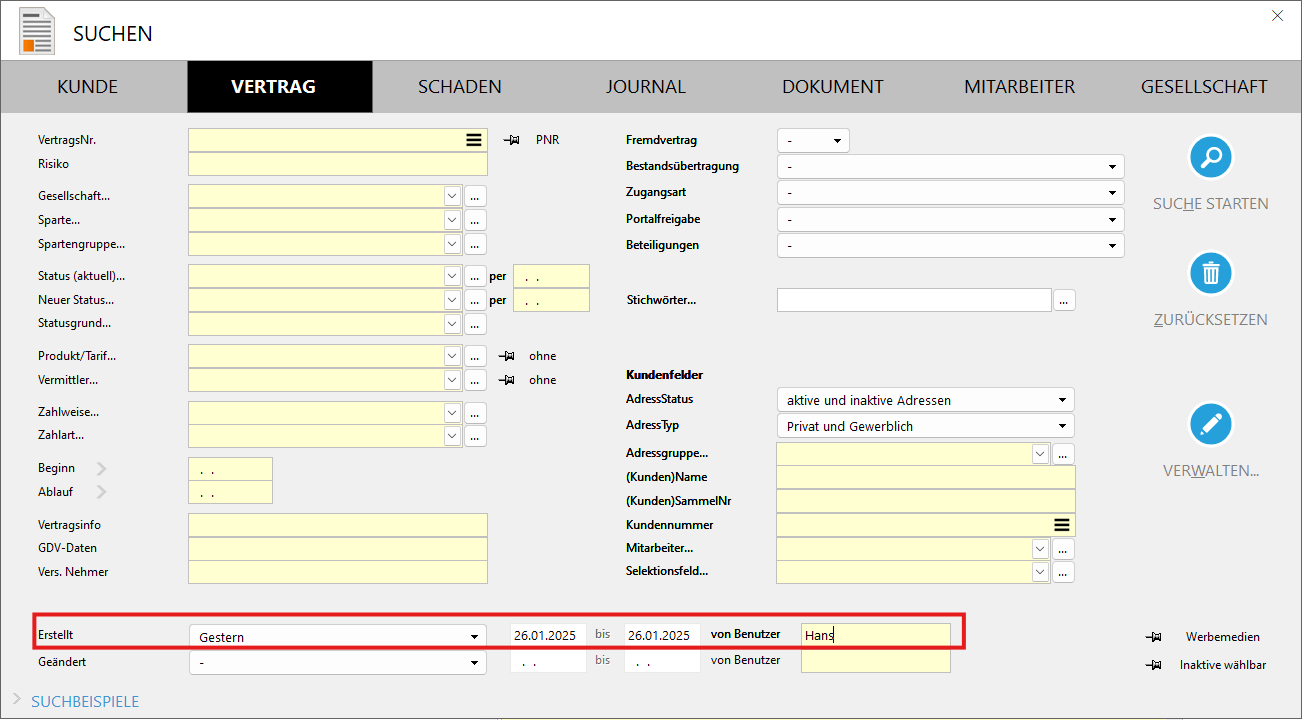Toggle the 'ohne' pin for Produkt/Tarif
Image resolution: width=1302 pixels, height=720 pixels.
(509, 356)
